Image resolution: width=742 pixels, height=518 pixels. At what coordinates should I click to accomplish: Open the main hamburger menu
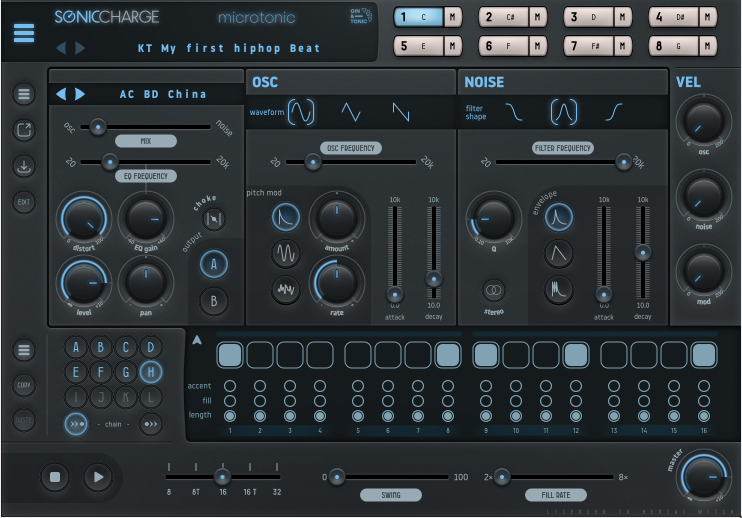[24, 33]
